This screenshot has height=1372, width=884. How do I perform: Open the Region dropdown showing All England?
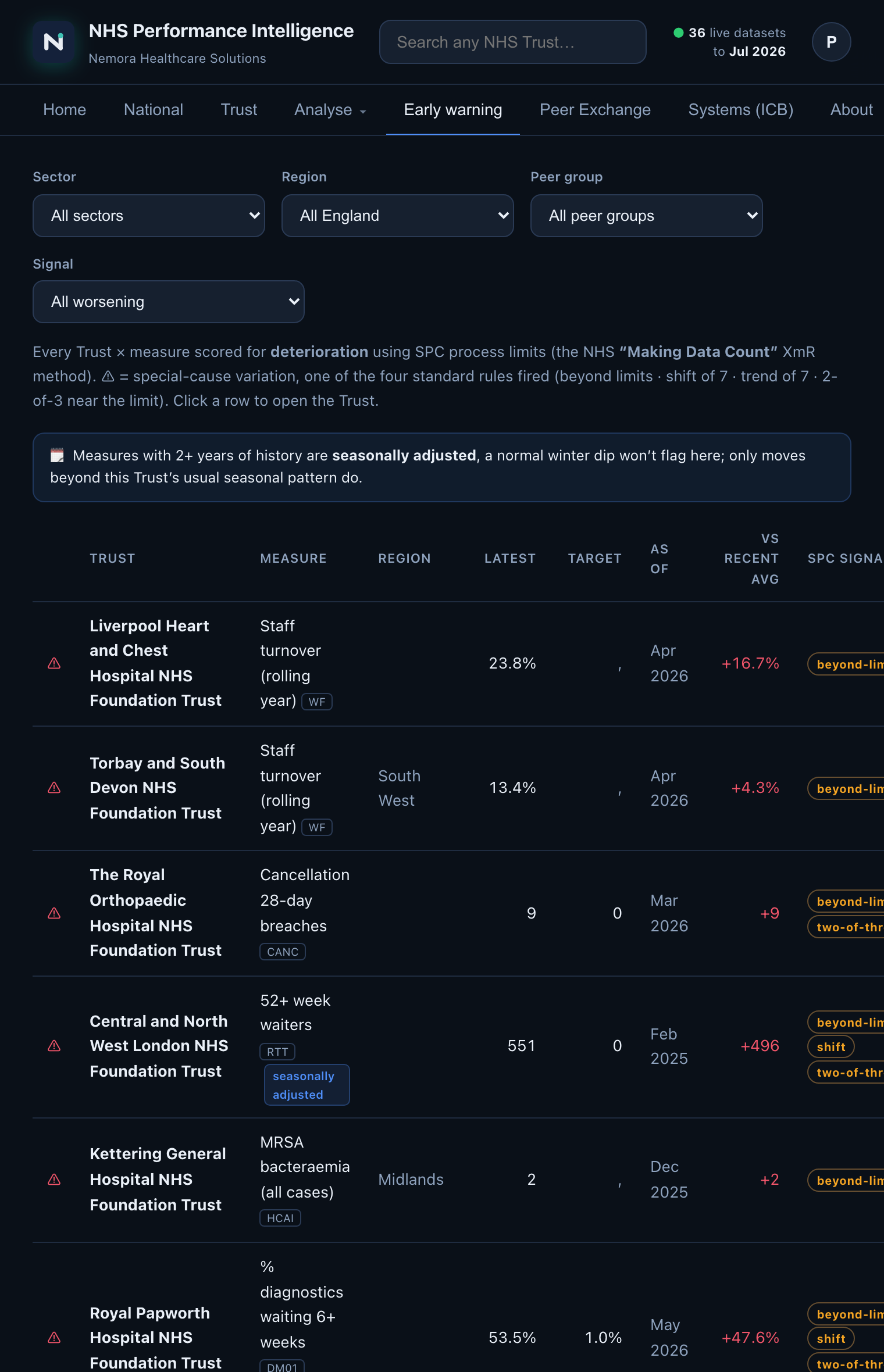[x=398, y=216]
